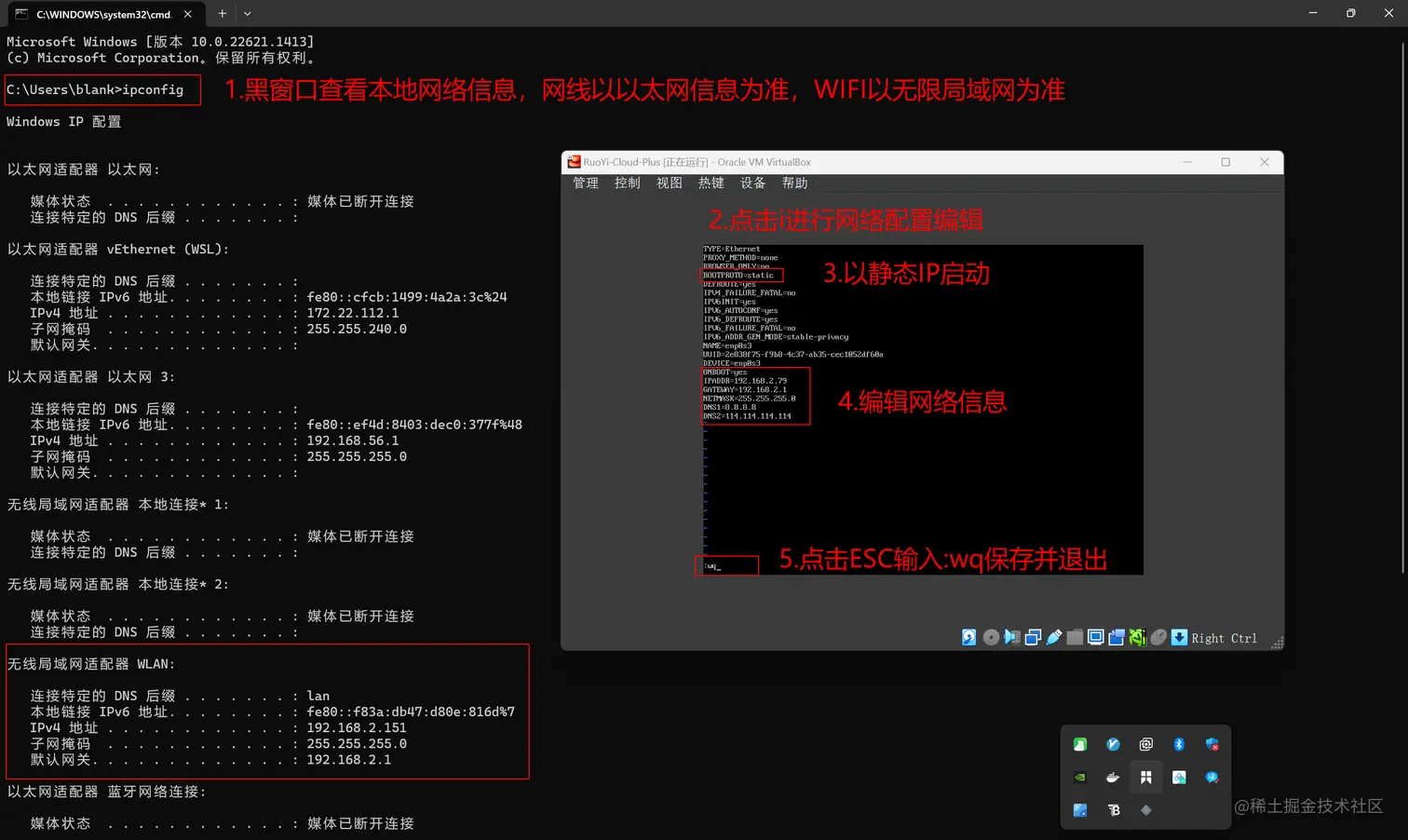
Task: Click the gray diamond tray icon
Action: 1146,810
